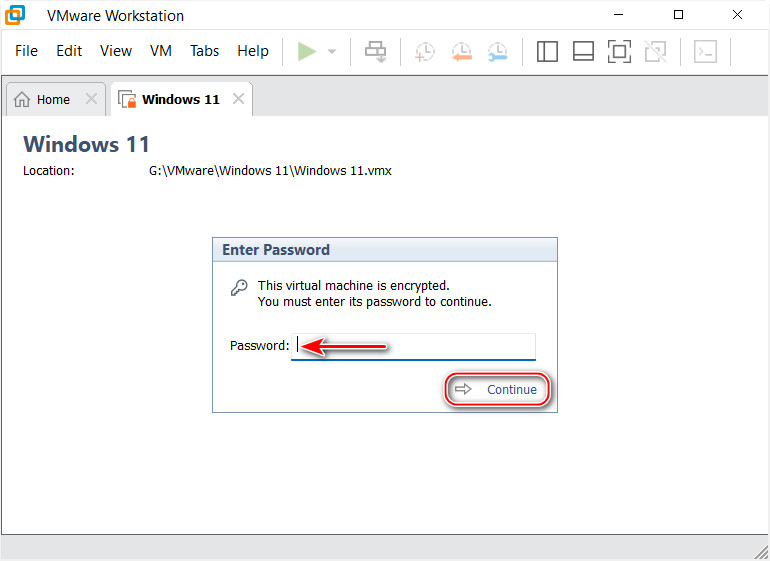Viewport: 770px width, 561px height.
Task: Focus the Password input field
Action: [x=413, y=346]
